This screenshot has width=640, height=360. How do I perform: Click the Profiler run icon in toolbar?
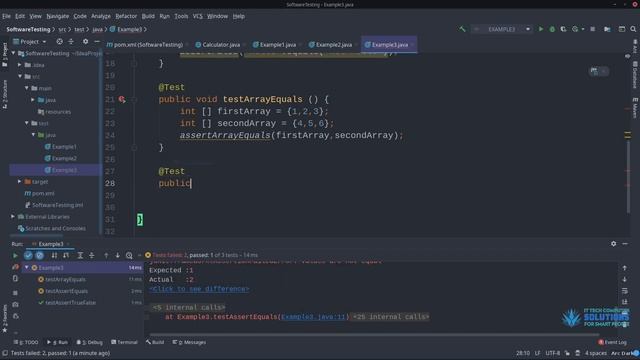[575, 29]
